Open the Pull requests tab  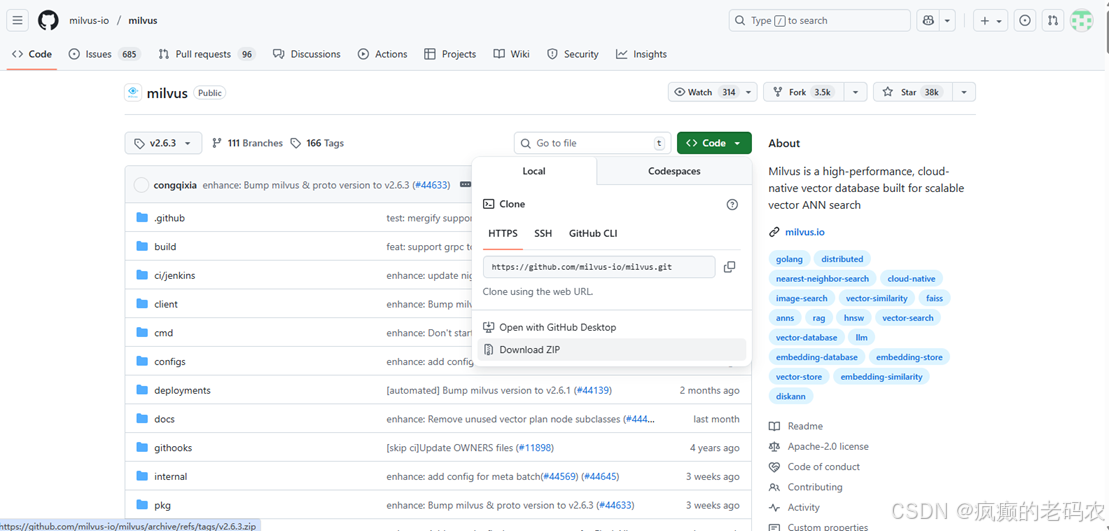click(x=207, y=54)
